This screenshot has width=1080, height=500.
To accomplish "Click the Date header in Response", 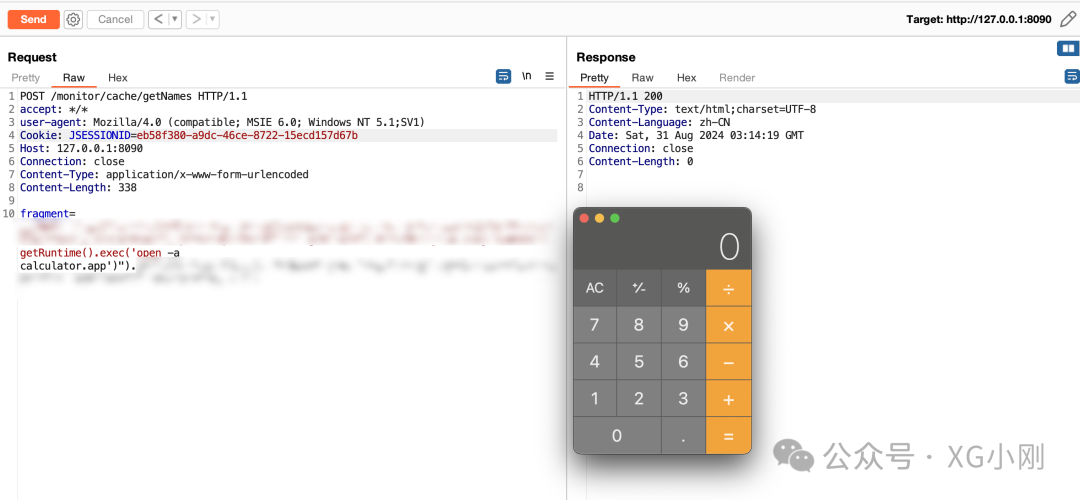I will [696, 136].
